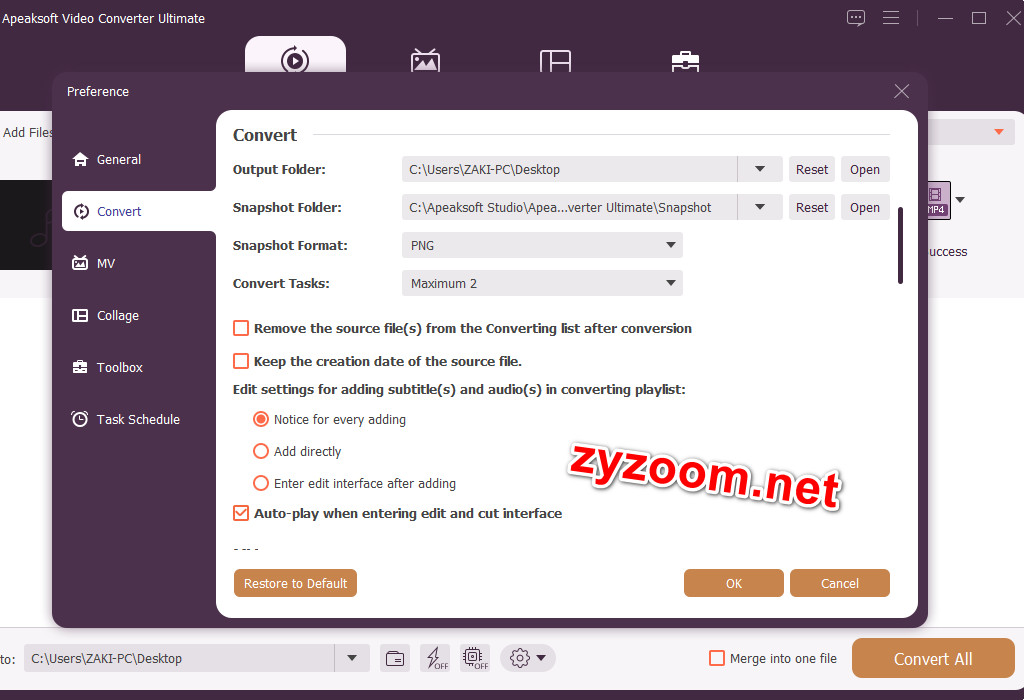This screenshot has width=1024, height=700.
Task: Open the Snapshot Format PNG dropdown
Action: [x=542, y=245]
